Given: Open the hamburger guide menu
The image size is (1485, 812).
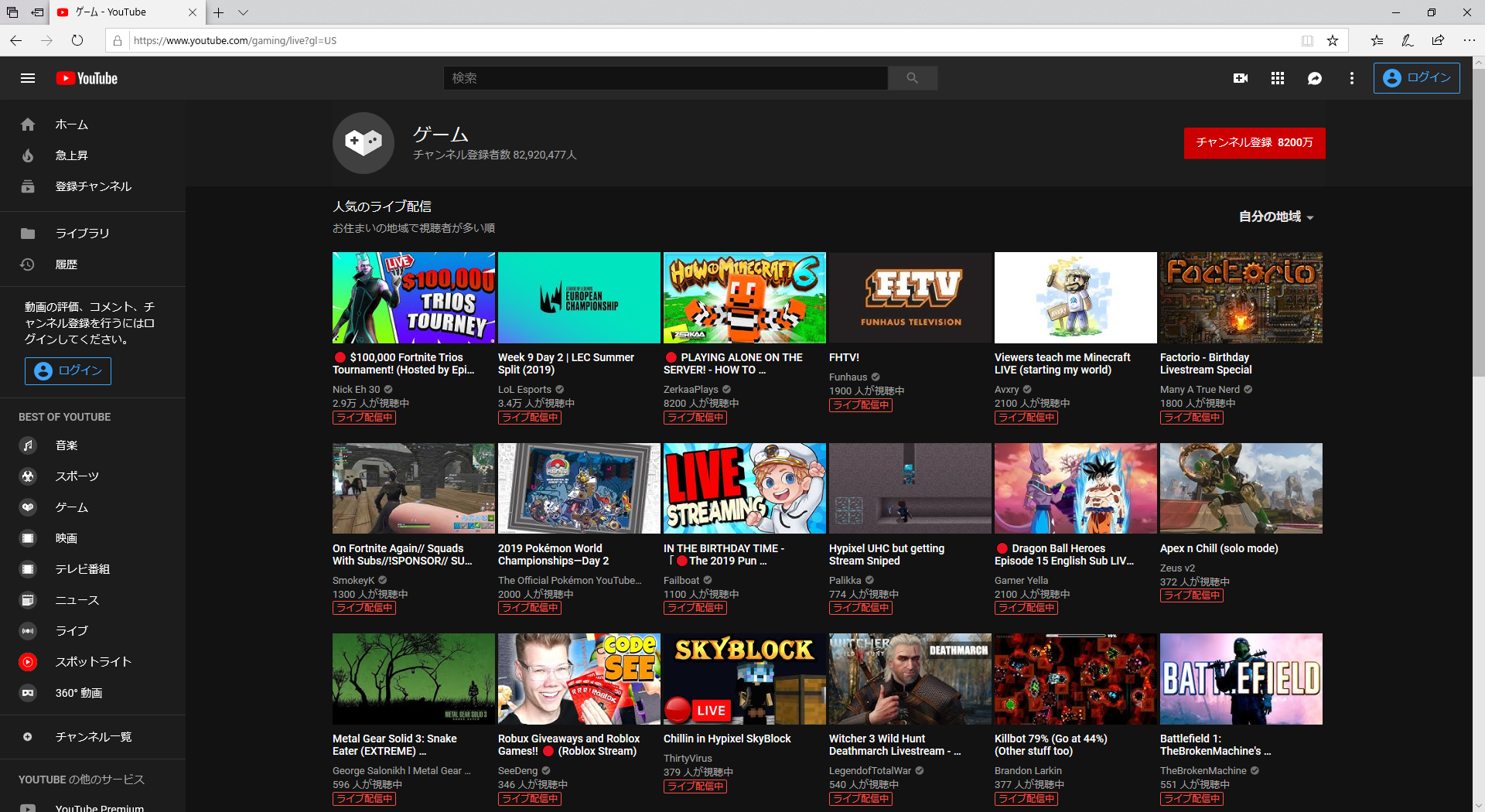Looking at the screenshot, I should tap(28, 78).
